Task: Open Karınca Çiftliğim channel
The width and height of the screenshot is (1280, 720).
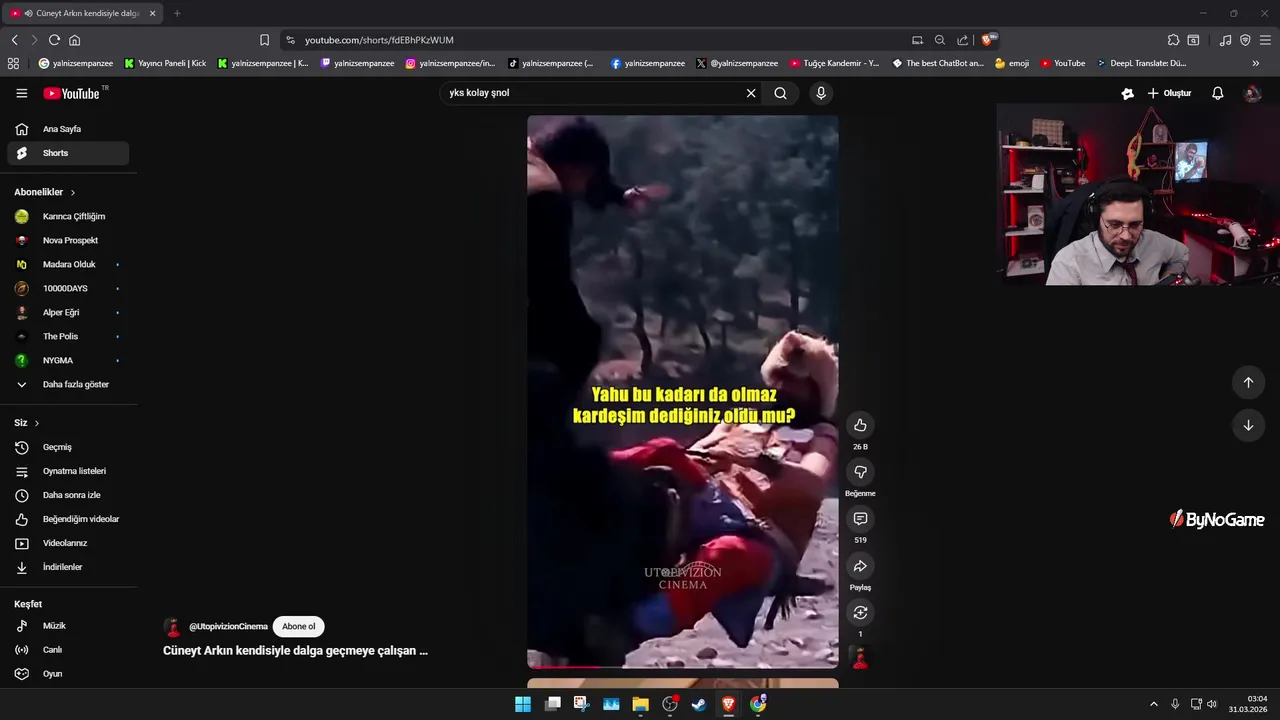Action: point(68,216)
